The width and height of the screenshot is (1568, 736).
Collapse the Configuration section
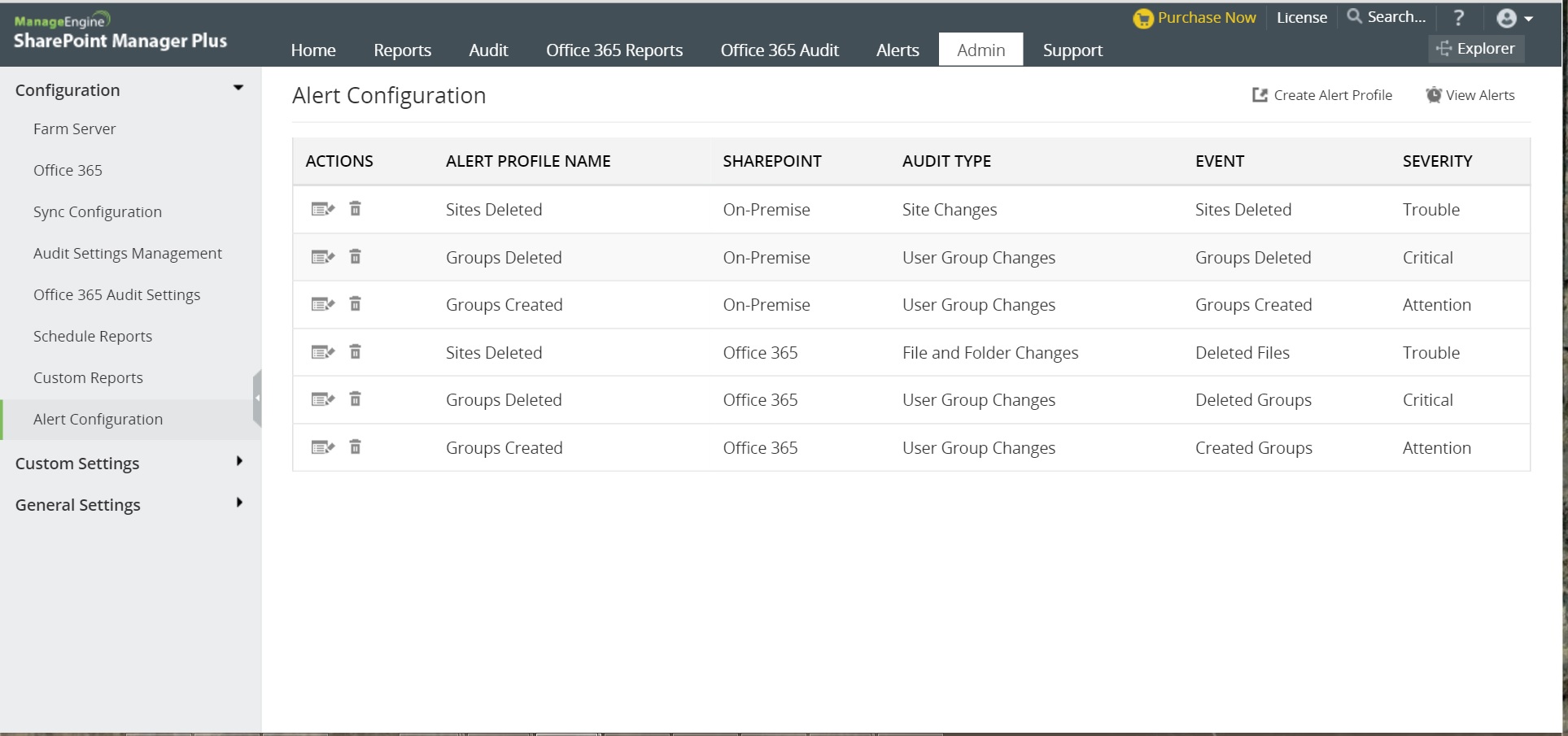point(238,88)
